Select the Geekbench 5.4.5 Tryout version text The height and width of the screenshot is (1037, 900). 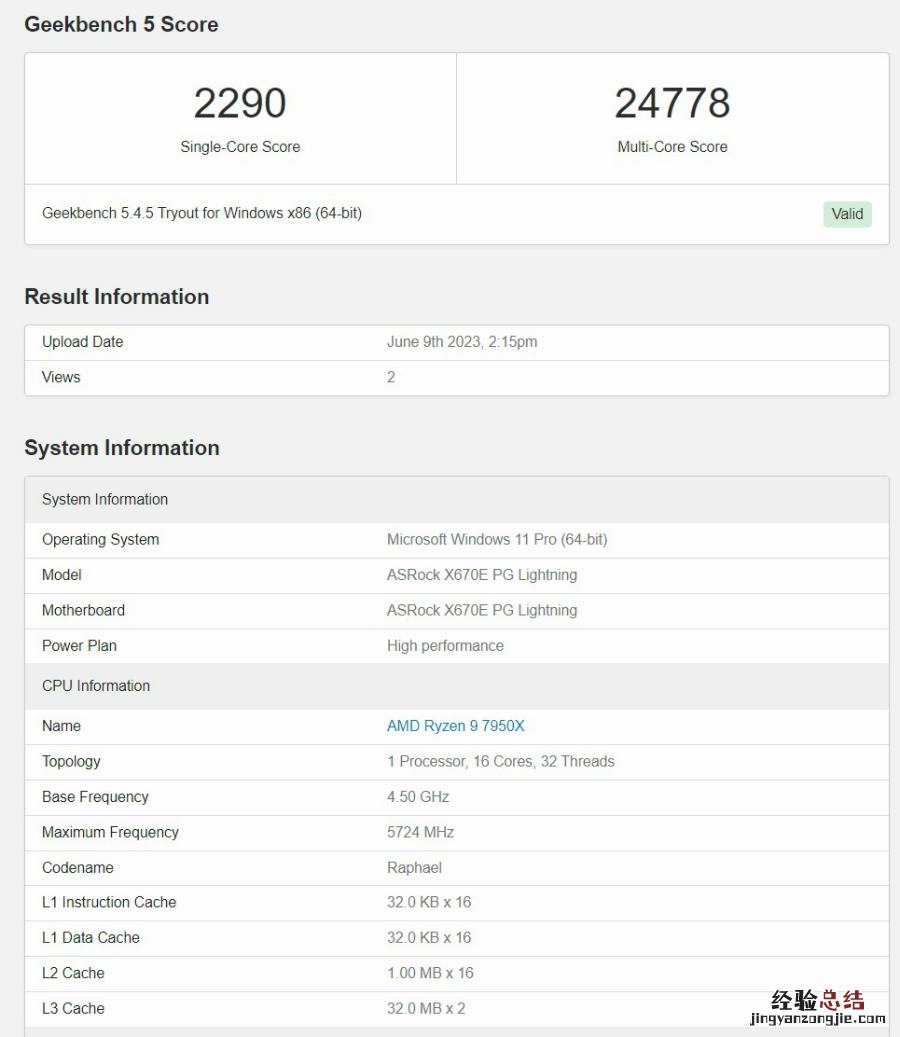[x=202, y=214]
